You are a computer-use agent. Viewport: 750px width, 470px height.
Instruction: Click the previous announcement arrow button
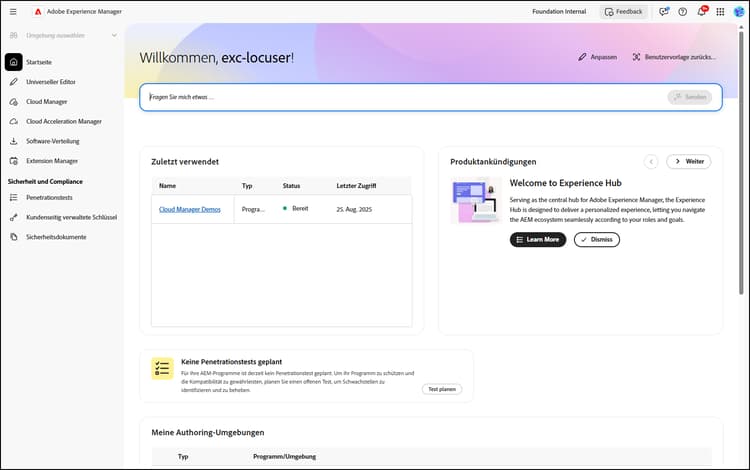[x=651, y=162]
